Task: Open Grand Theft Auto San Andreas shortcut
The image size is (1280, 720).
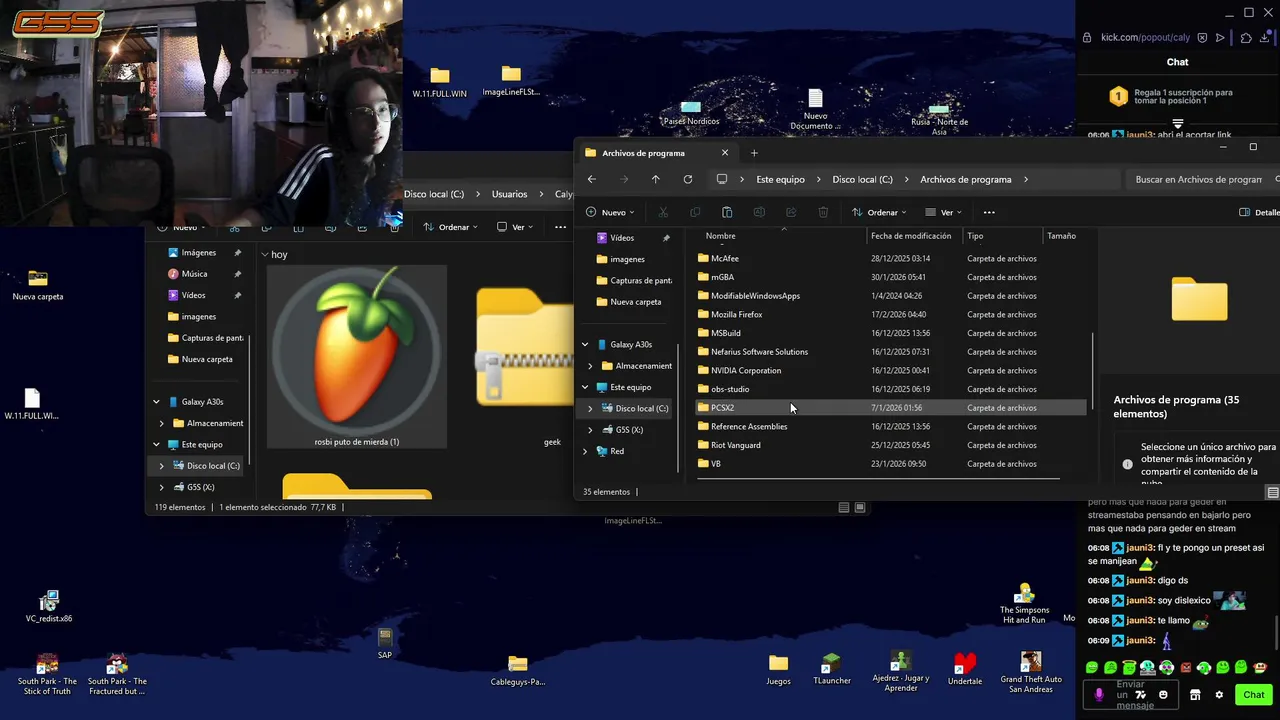Action: 1031,672
